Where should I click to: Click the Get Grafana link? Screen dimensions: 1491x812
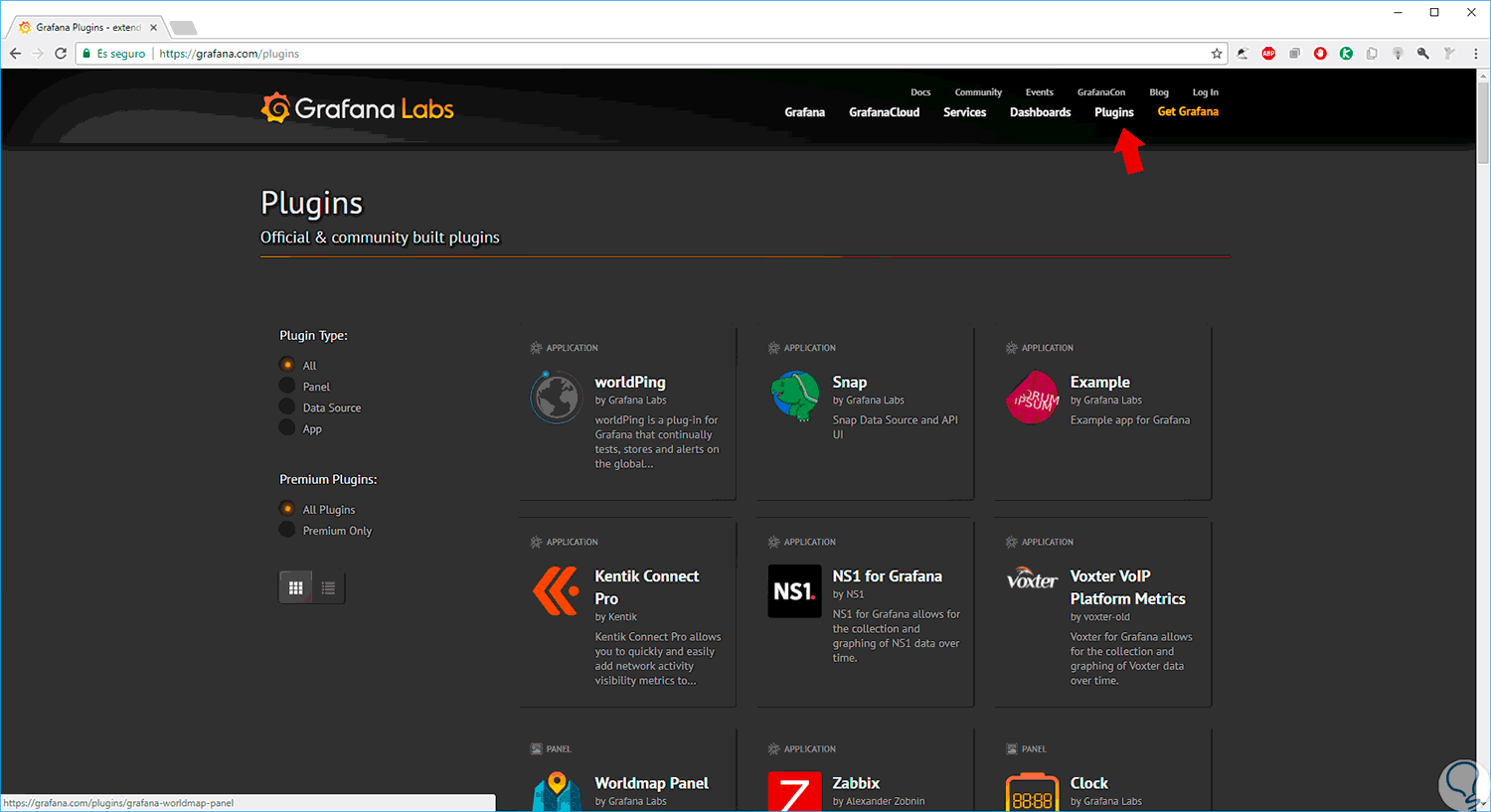point(1188,111)
